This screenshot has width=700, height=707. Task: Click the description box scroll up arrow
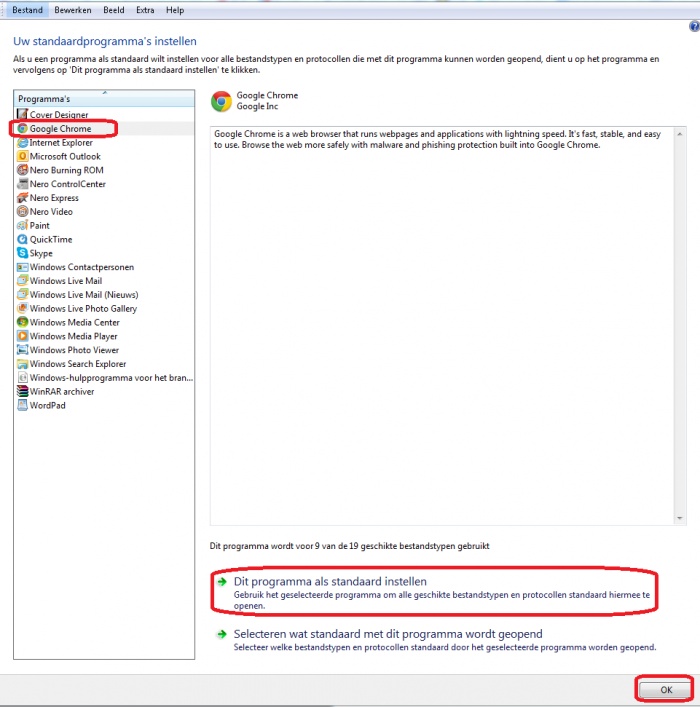click(x=679, y=134)
